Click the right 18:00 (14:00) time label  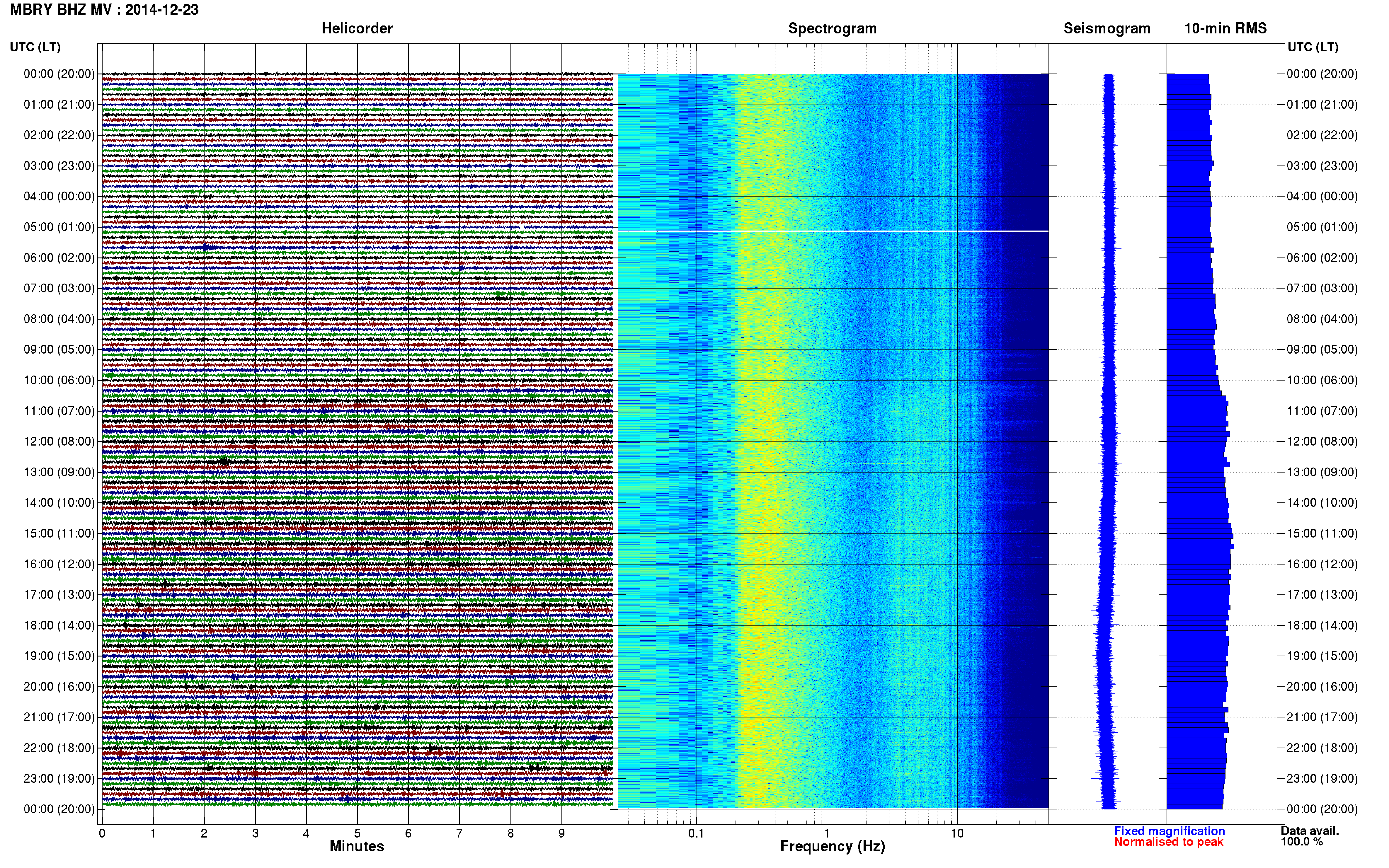coord(1322,625)
